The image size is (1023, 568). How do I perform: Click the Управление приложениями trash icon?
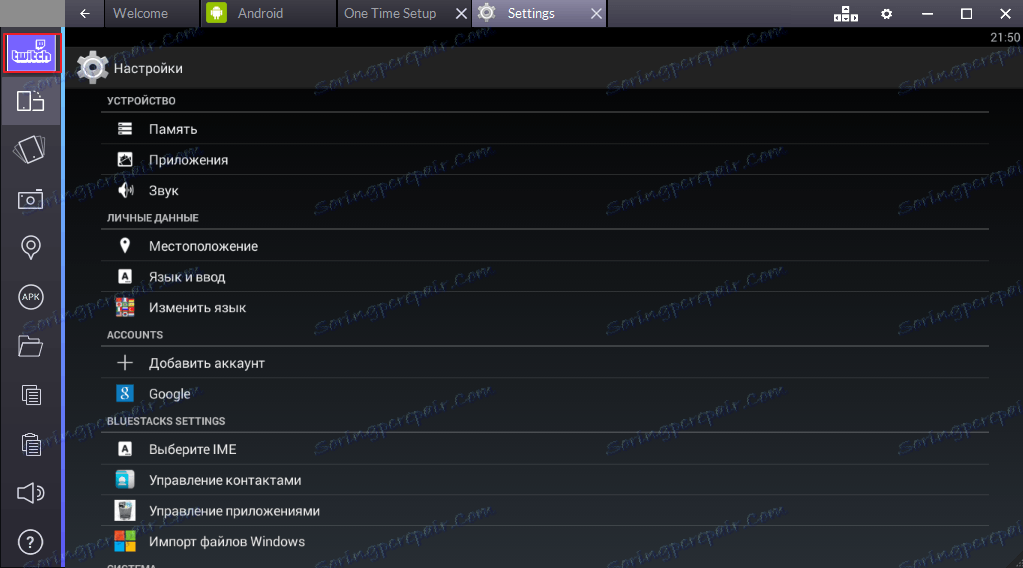(x=125, y=510)
